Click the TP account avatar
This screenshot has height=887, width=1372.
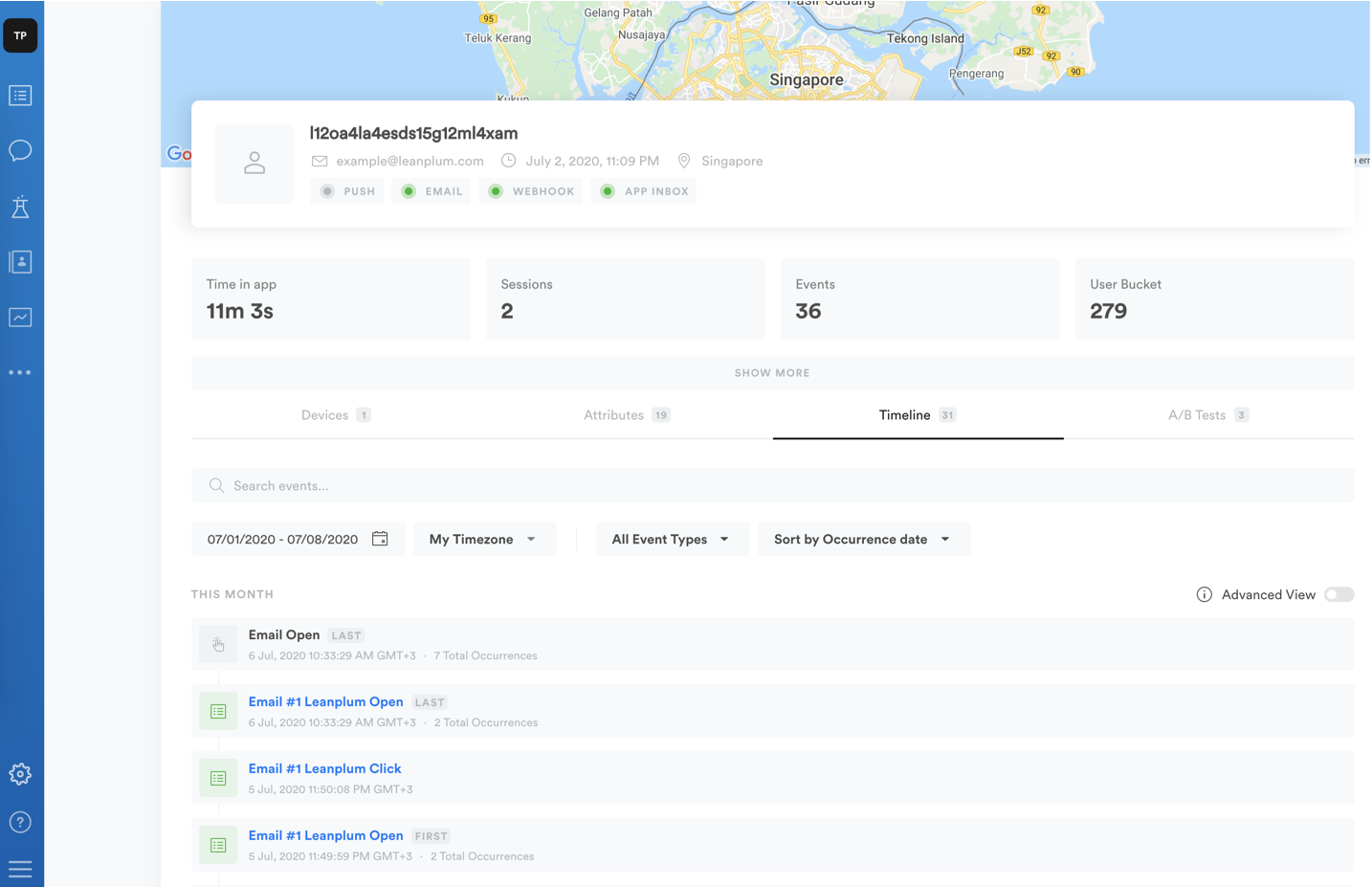point(20,35)
